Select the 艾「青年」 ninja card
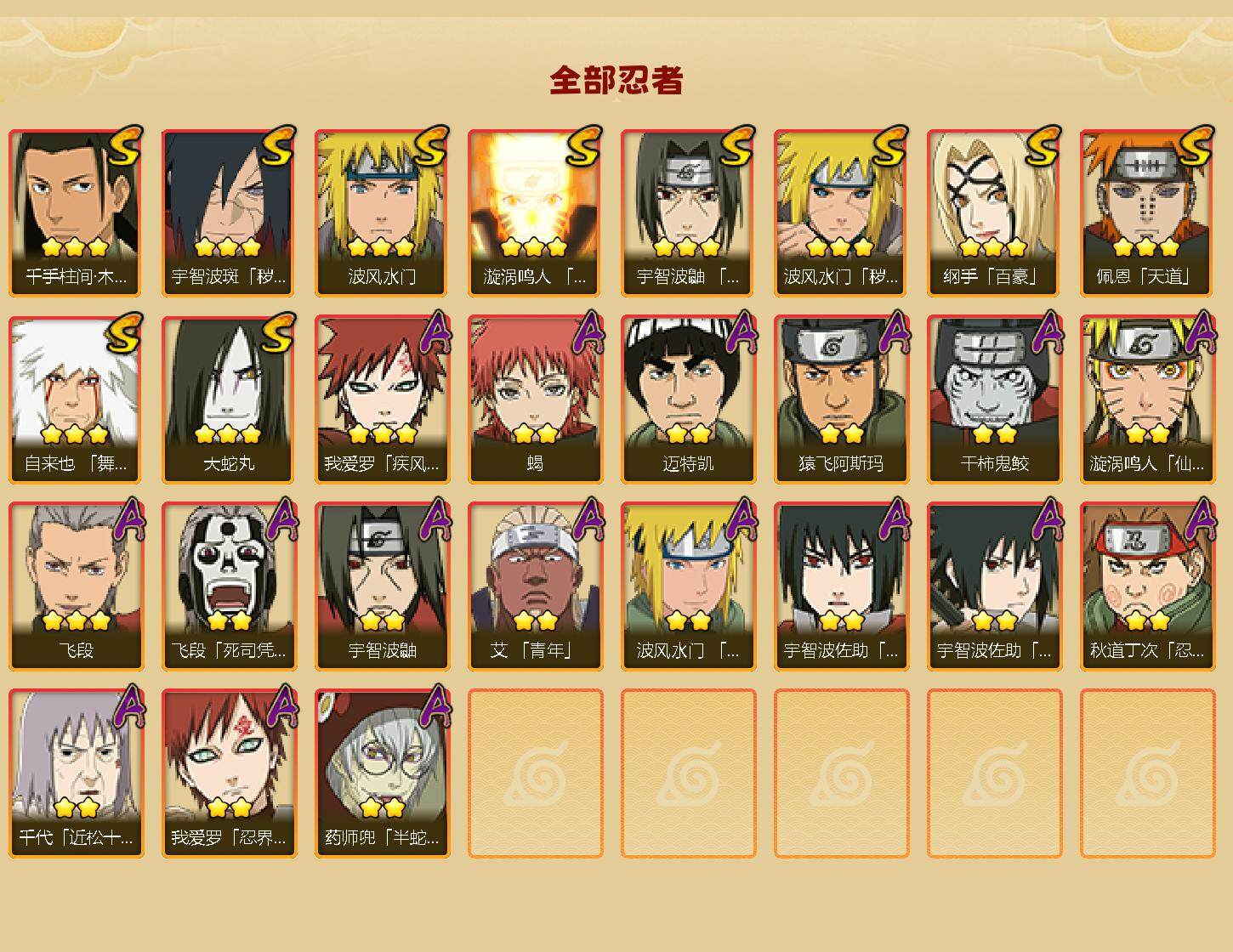1233x952 pixels. pos(536,586)
